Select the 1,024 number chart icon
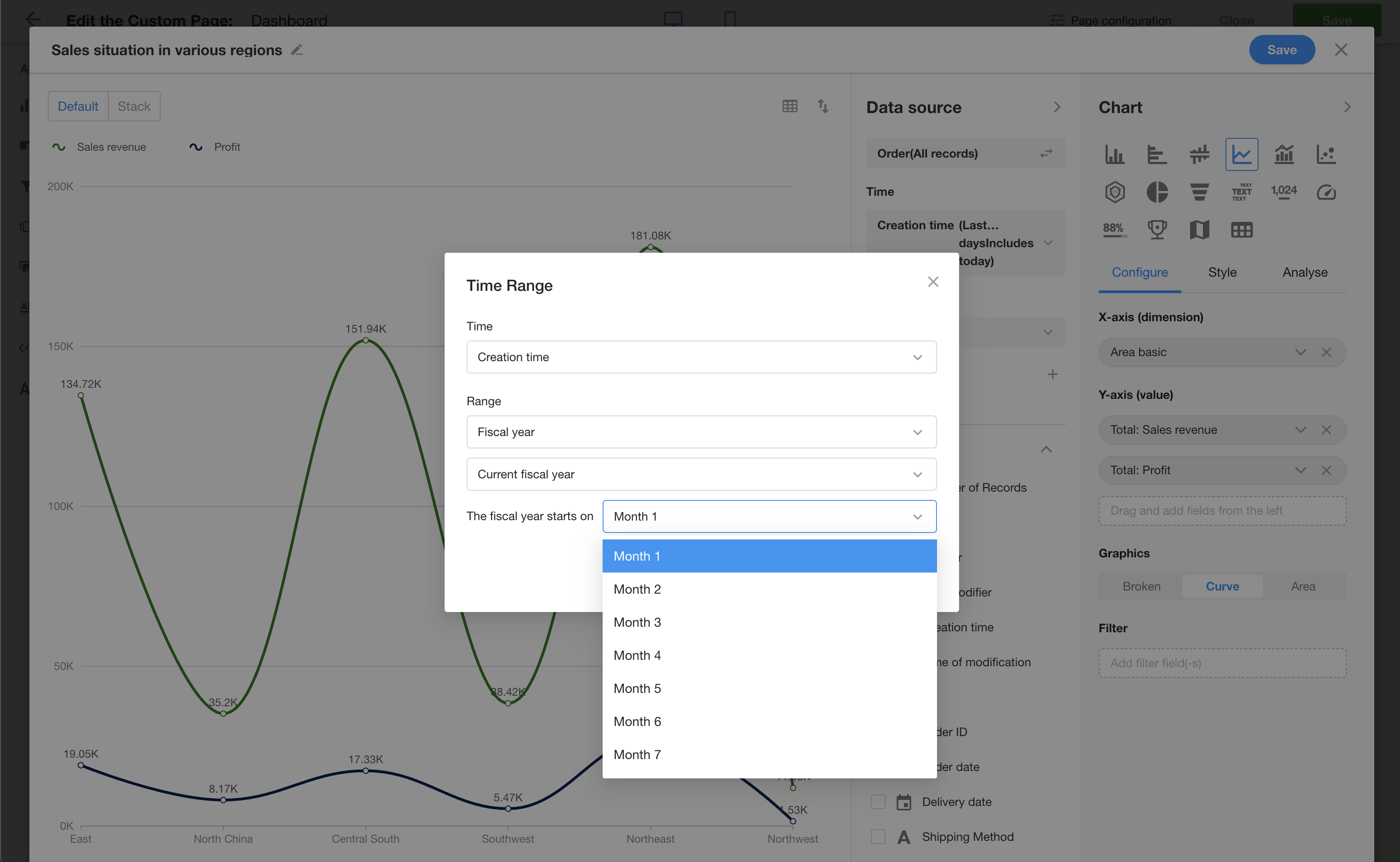The width and height of the screenshot is (1400, 862). point(1284,191)
